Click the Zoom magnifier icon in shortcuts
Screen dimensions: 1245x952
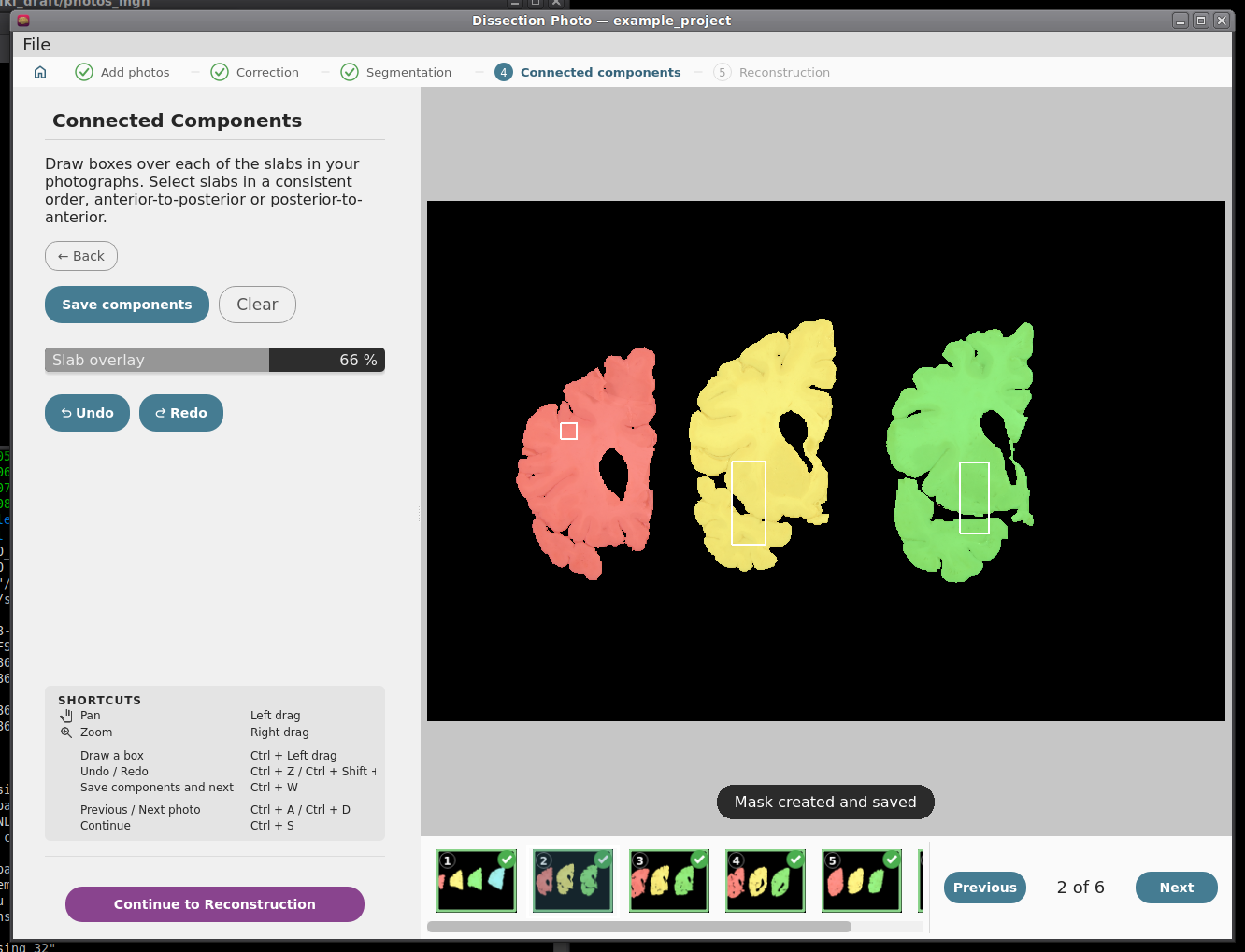point(66,732)
